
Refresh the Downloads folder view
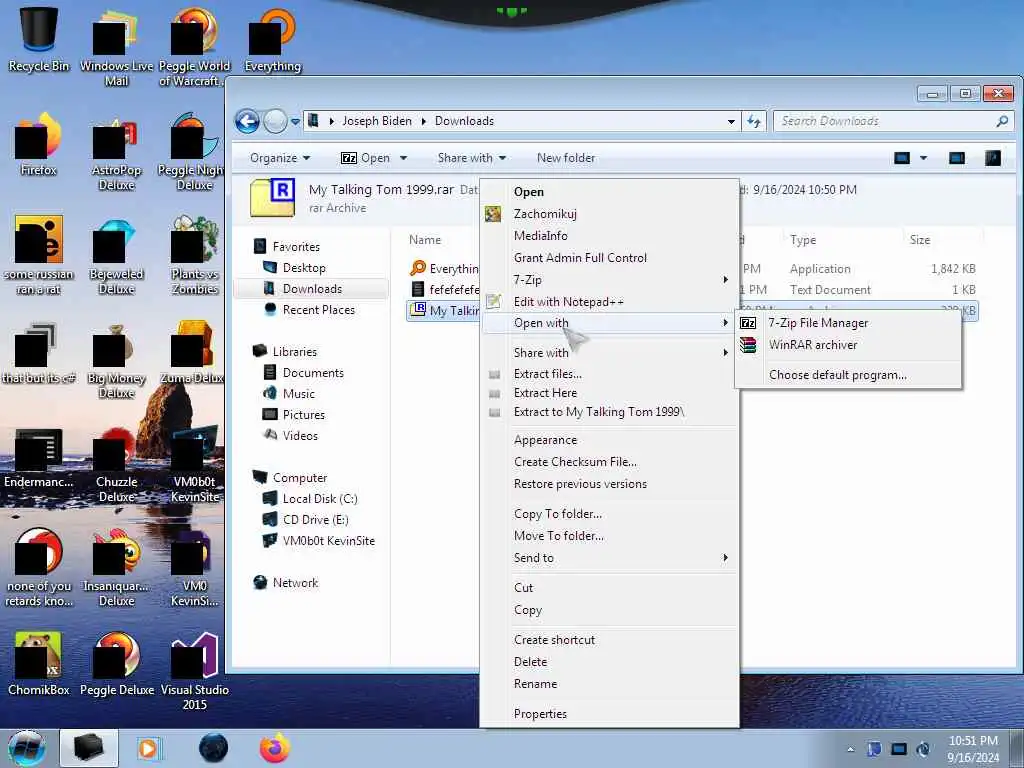pos(754,121)
